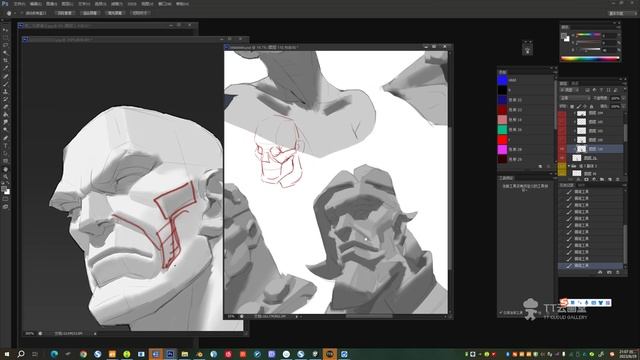
Task: Click third zoom button in options bar
Action: tap(115, 13)
